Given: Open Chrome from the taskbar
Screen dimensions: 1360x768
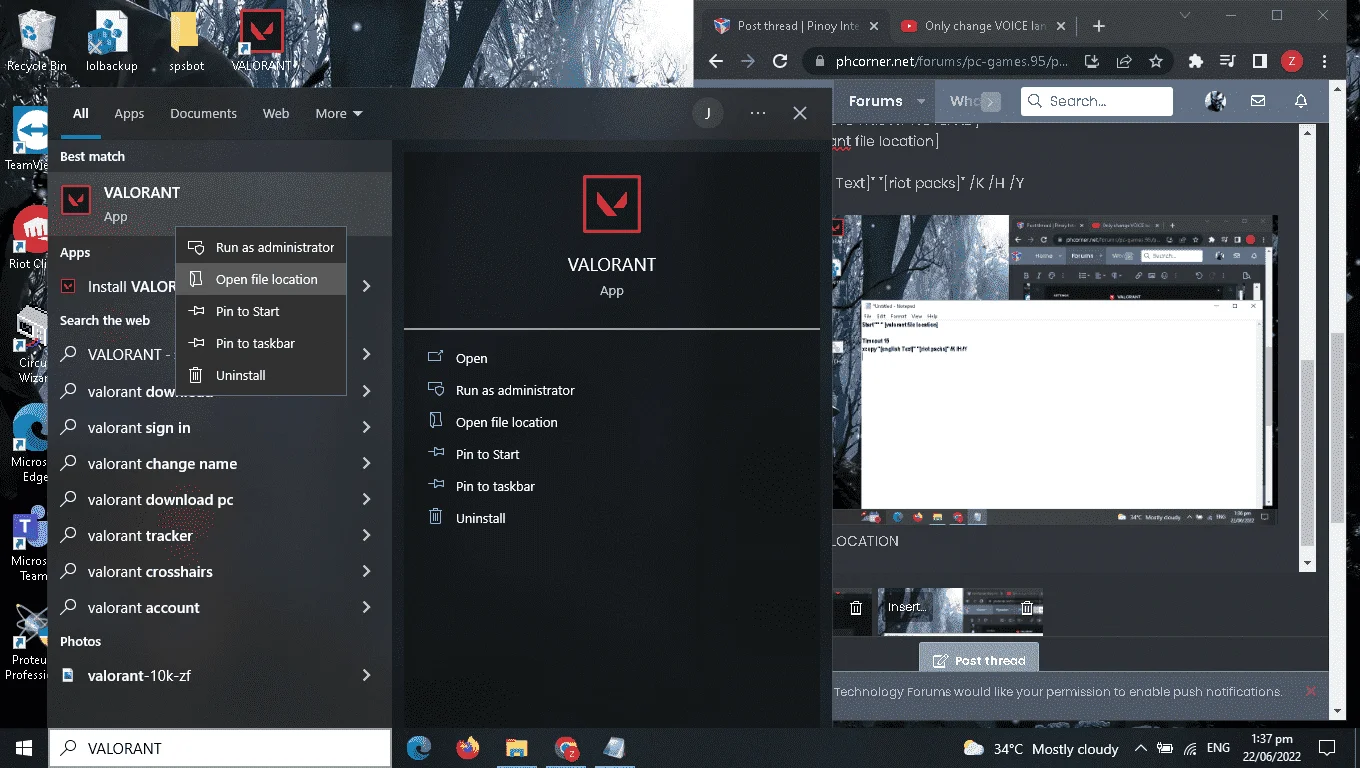Looking at the screenshot, I should [x=566, y=748].
